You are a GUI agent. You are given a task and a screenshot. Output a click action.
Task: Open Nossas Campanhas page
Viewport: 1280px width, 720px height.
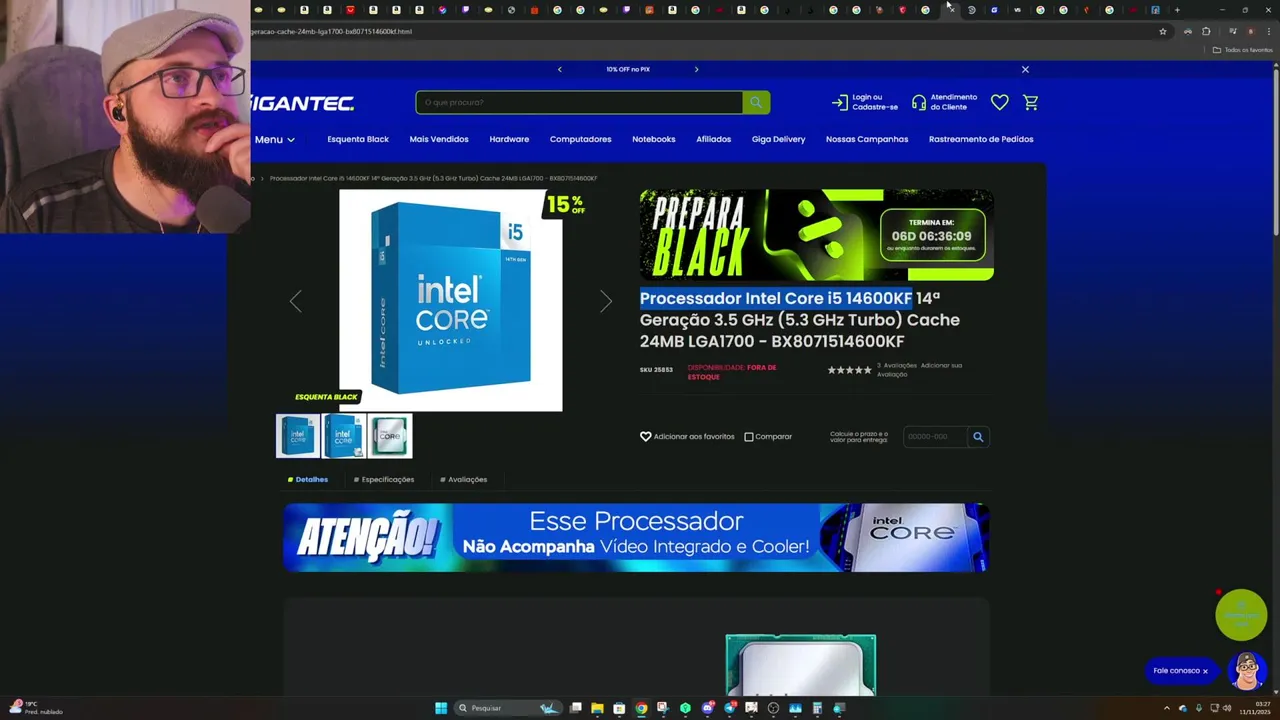click(x=867, y=139)
